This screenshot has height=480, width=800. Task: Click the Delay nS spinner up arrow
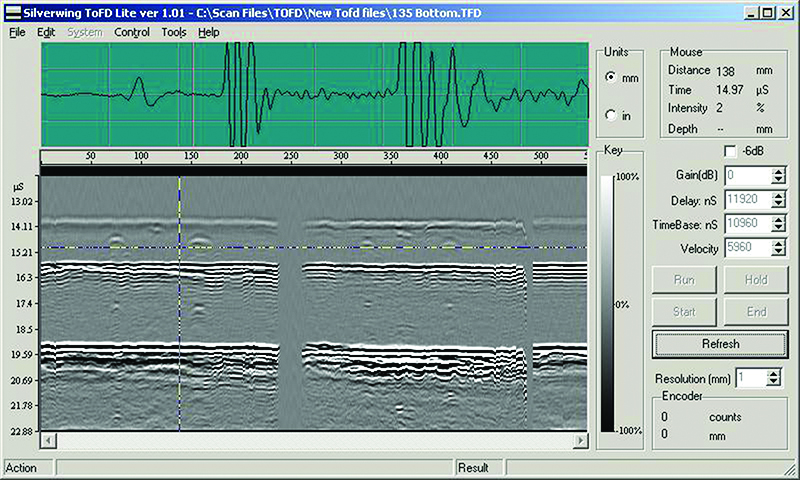[x=778, y=195]
